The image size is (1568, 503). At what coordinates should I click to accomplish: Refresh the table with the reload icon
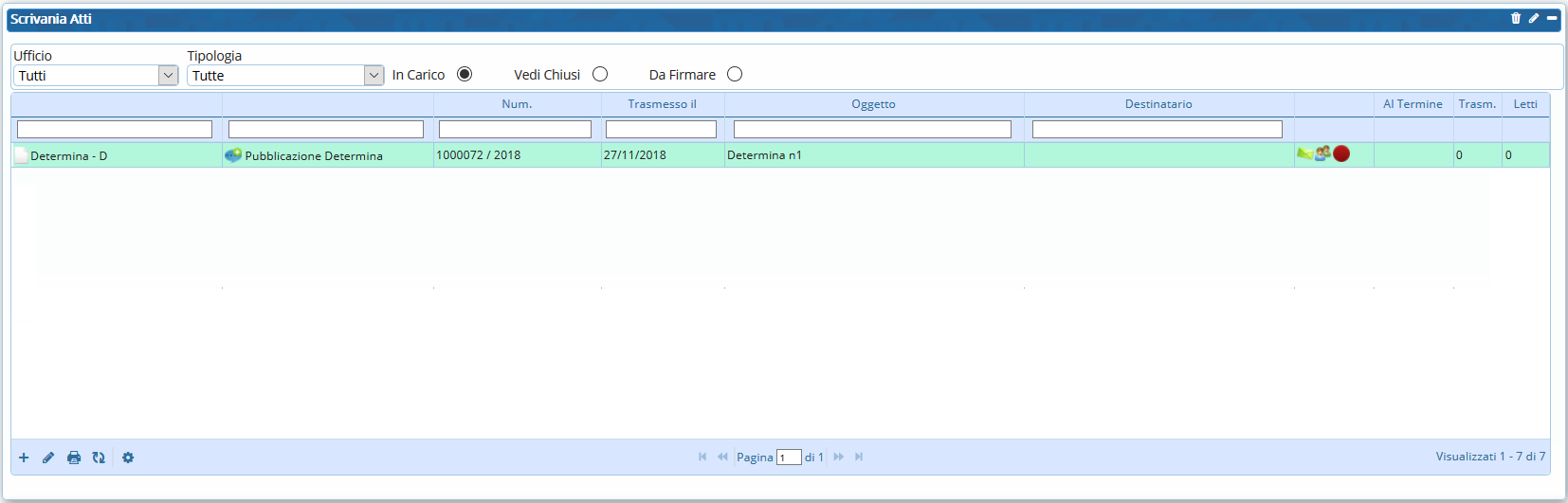pyautogui.click(x=99, y=458)
